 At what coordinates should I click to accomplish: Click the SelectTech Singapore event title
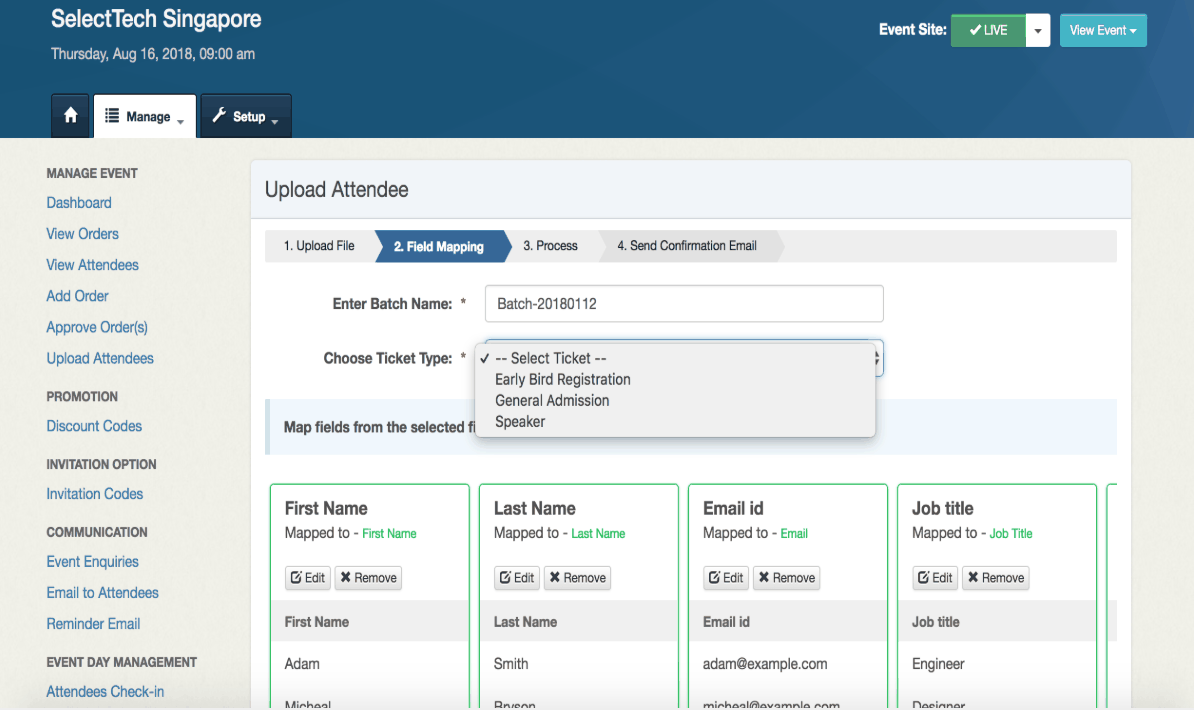coord(156,19)
